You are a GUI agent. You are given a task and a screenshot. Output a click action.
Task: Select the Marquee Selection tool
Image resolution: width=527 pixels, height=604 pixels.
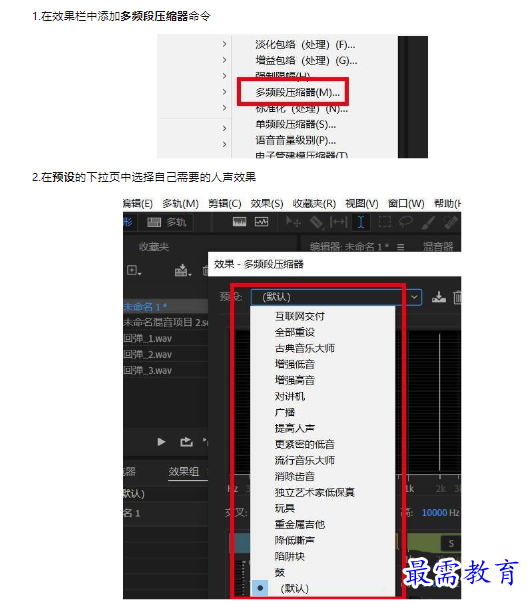(x=384, y=222)
